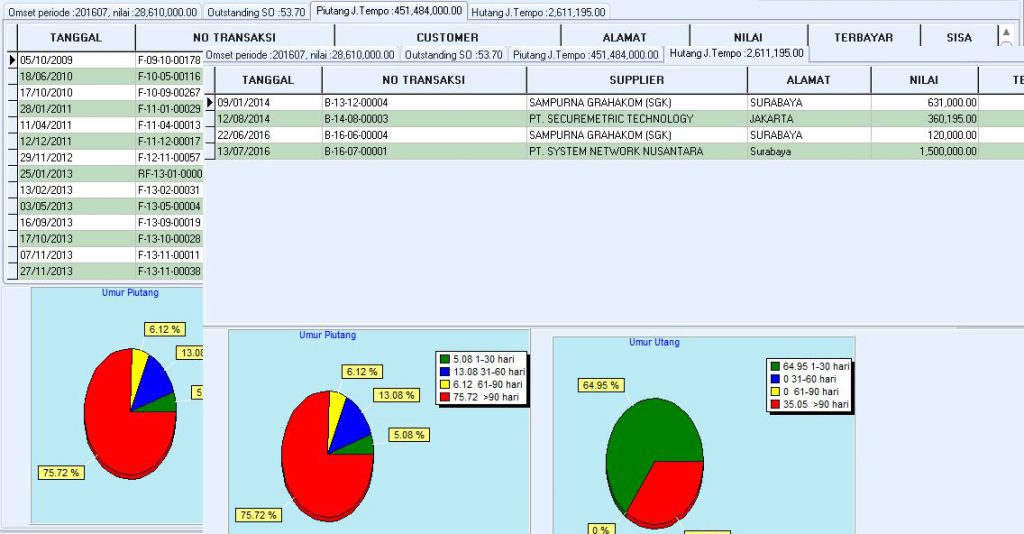The width and height of the screenshot is (1024, 534).
Task: Click yellow legend swatch for 6.12 61-90 hari
Action: coord(445,384)
